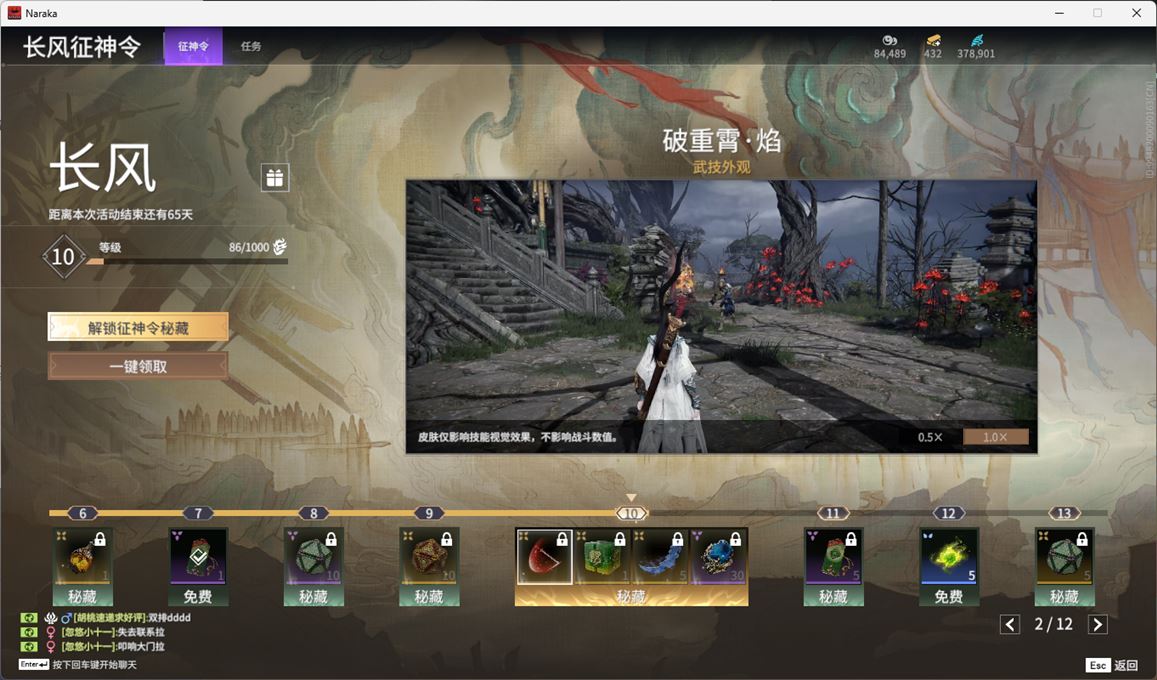Click level marker 9 on the track
The height and width of the screenshot is (680, 1157).
pyautogui.click(x=429, y=513)
